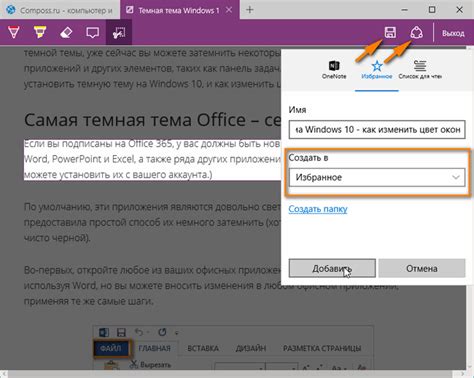Click the Отмена button
This screenshot has width=474, height=378.
[422, 268]
